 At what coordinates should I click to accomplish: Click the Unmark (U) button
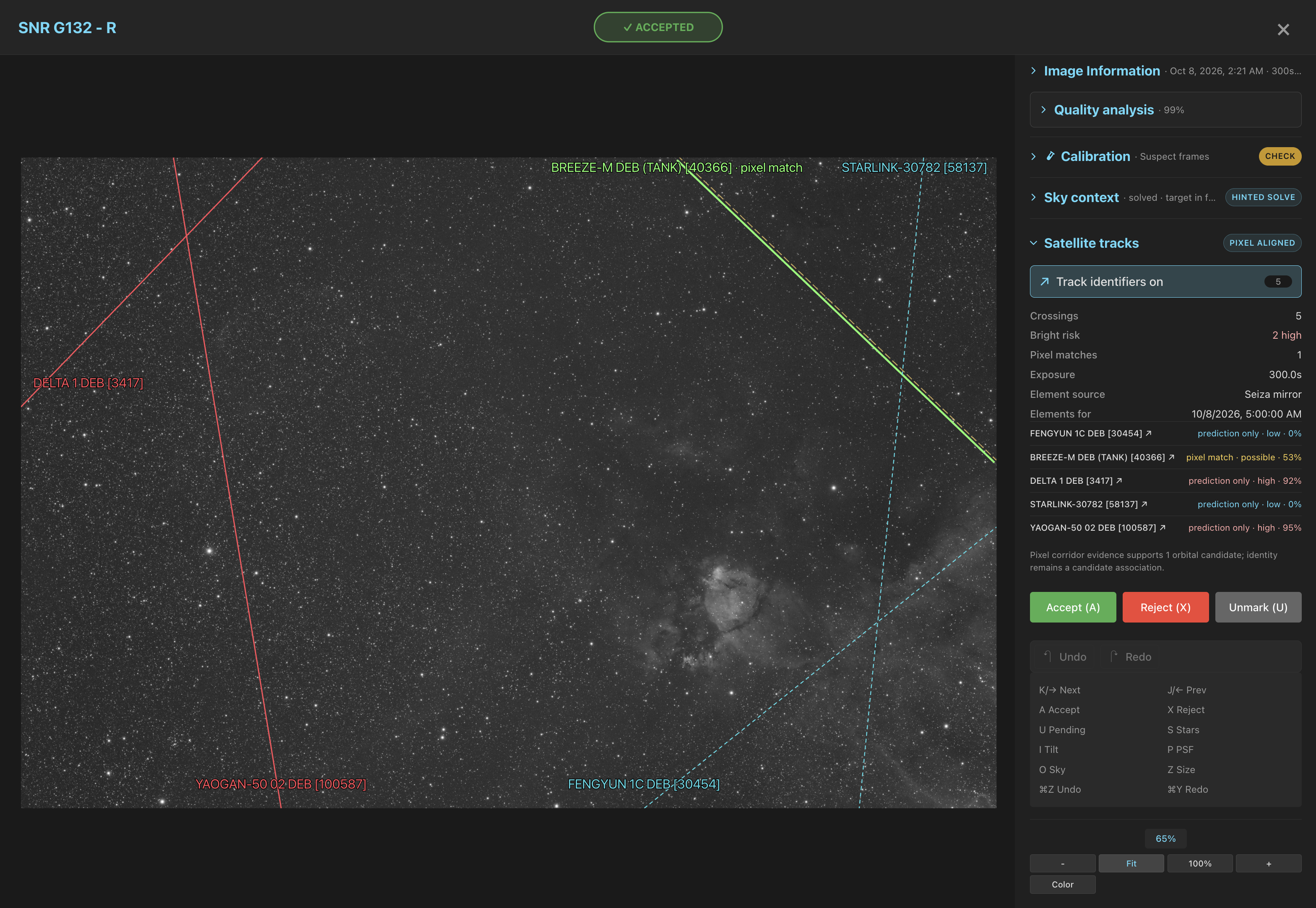[1258, 607]
